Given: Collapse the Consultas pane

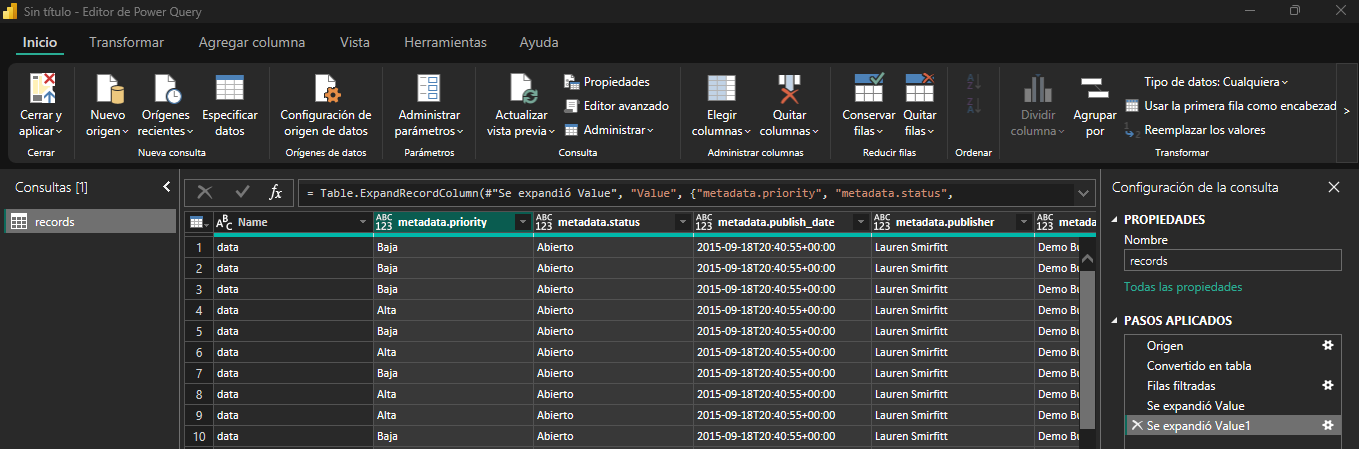Looking at the screenshot, I should [x=166, y=187].
